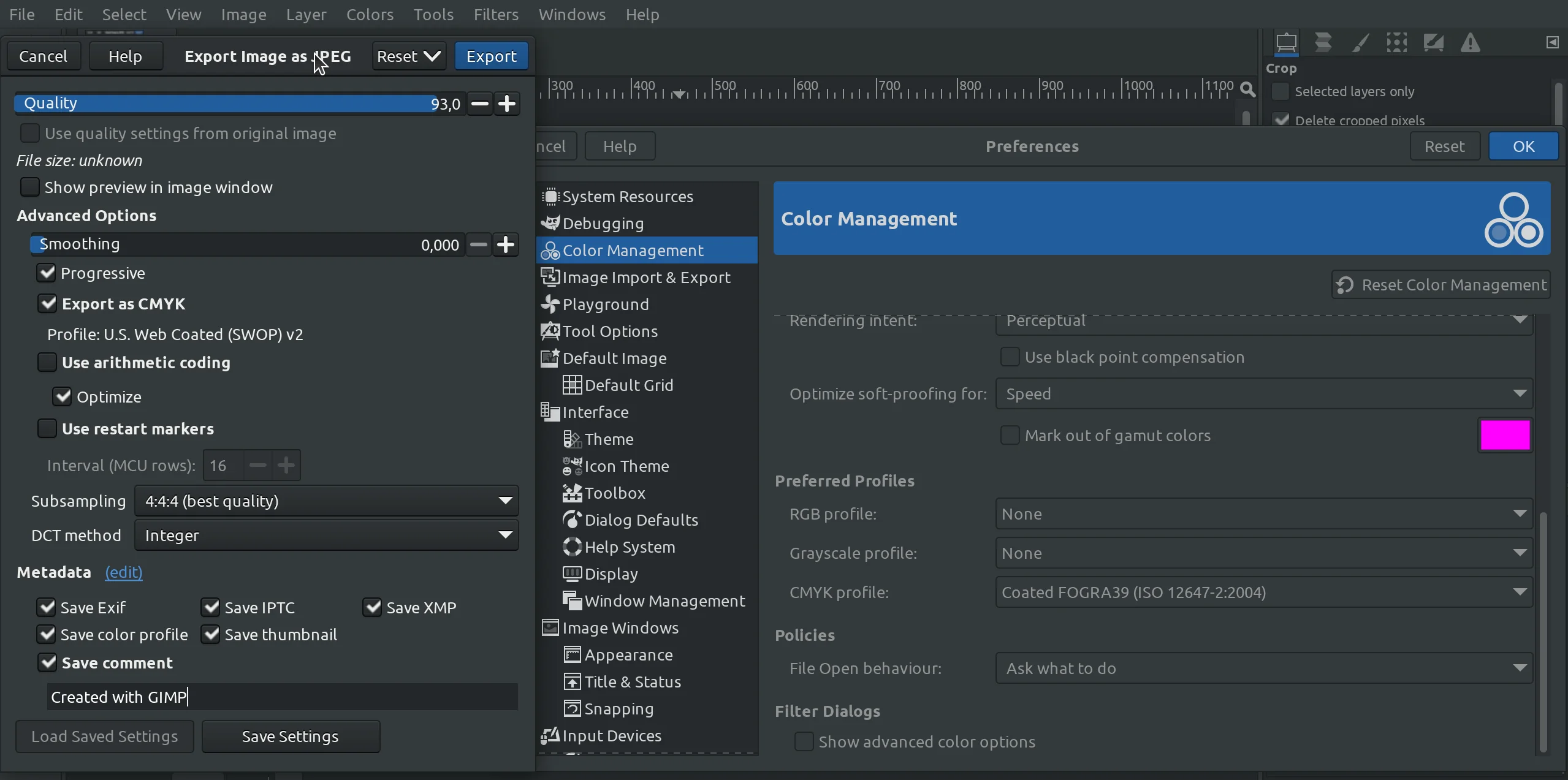Select Icon Theme preferences page
The width and height of the screenshot is (1568, 780).
tap(647, 466)
